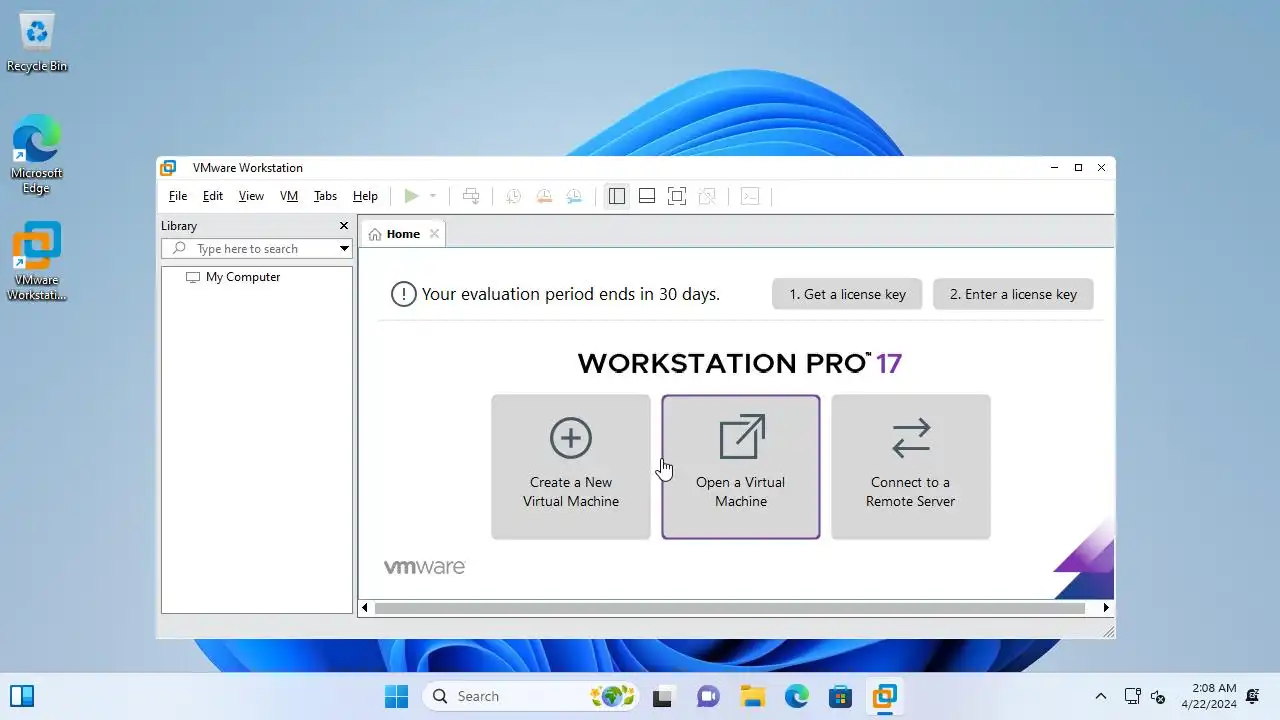Open the power options dropdown arrow
Viewport: 1280px width, 720px height.
[433, 196]
